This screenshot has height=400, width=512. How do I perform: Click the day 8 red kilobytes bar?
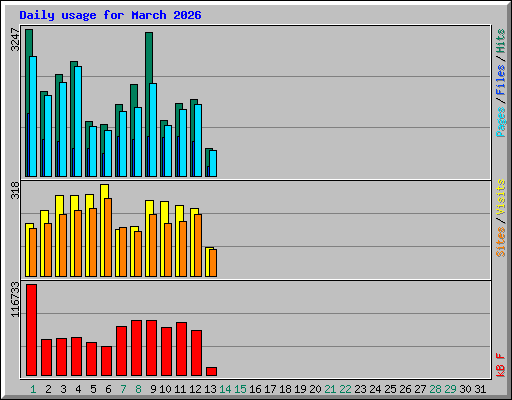(x=137, y=348)
